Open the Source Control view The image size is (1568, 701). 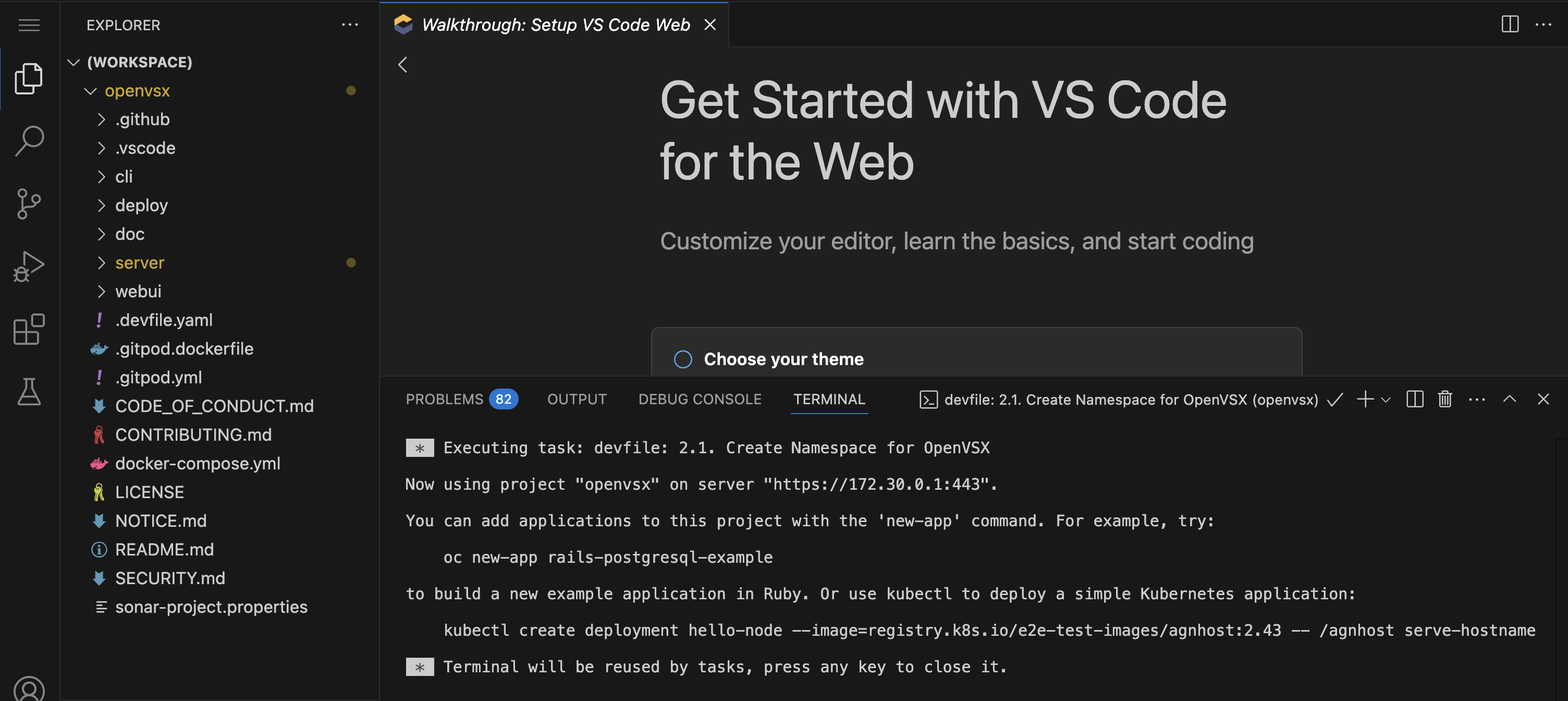pyautogui.click(x=29, y=203)
